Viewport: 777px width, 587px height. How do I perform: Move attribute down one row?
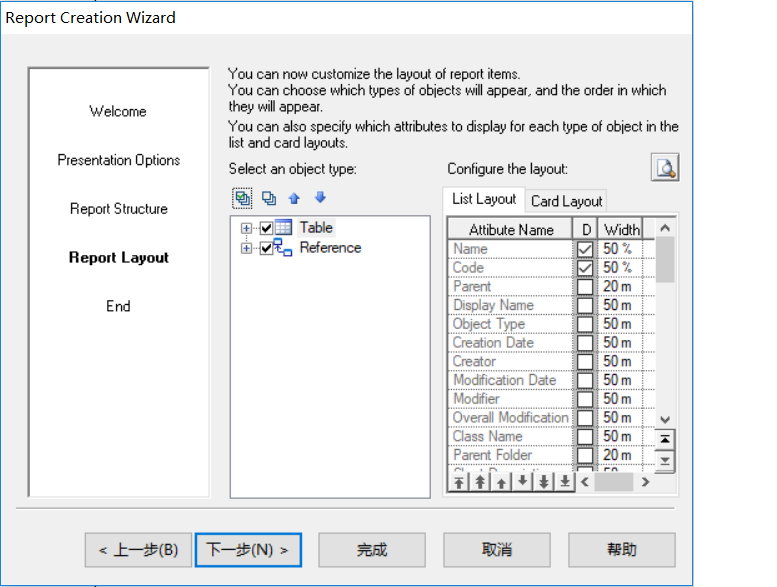pyautogui.click(x=522, y=482)
